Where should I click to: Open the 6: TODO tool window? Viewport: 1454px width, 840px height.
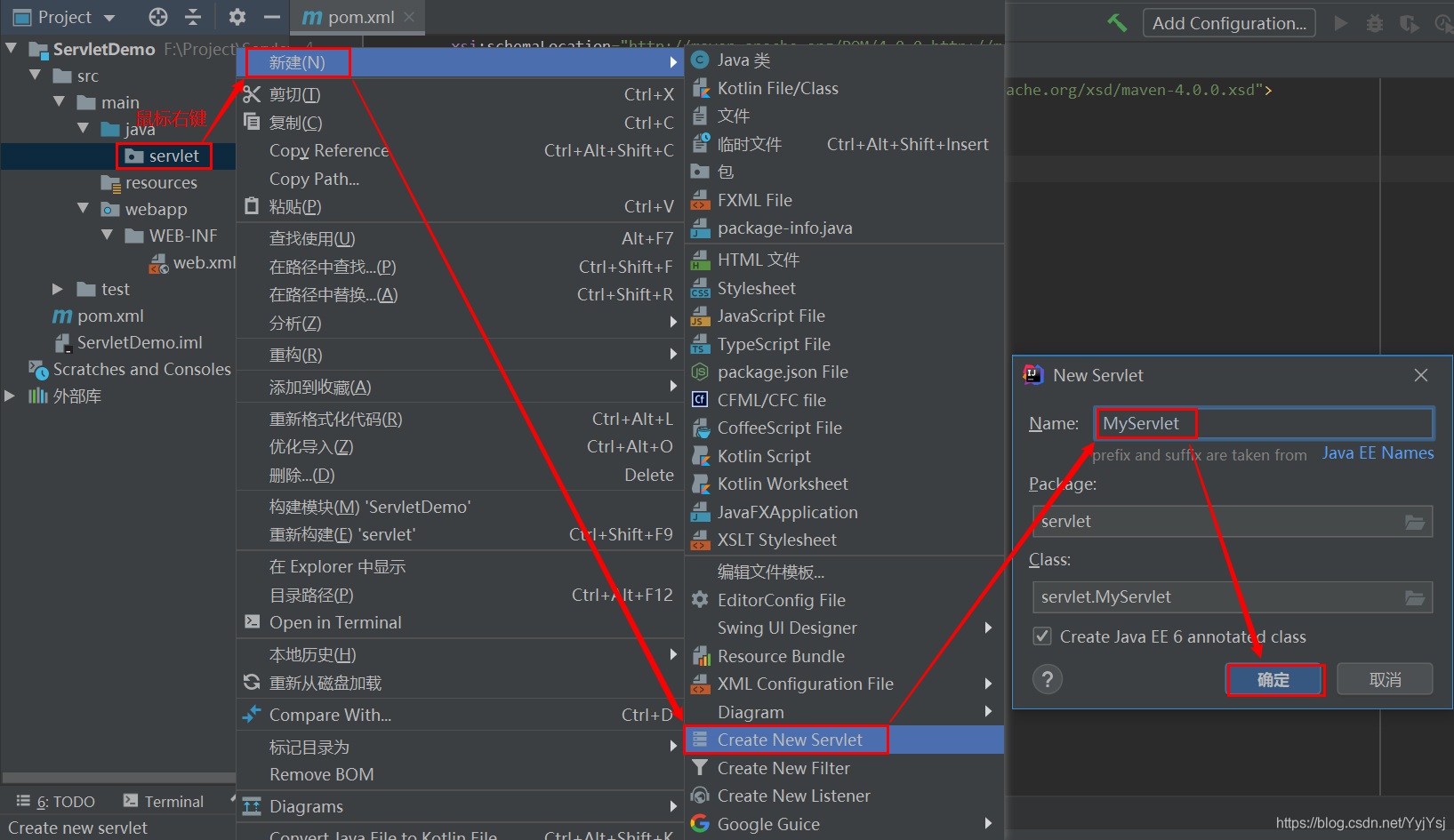(56, 802)
